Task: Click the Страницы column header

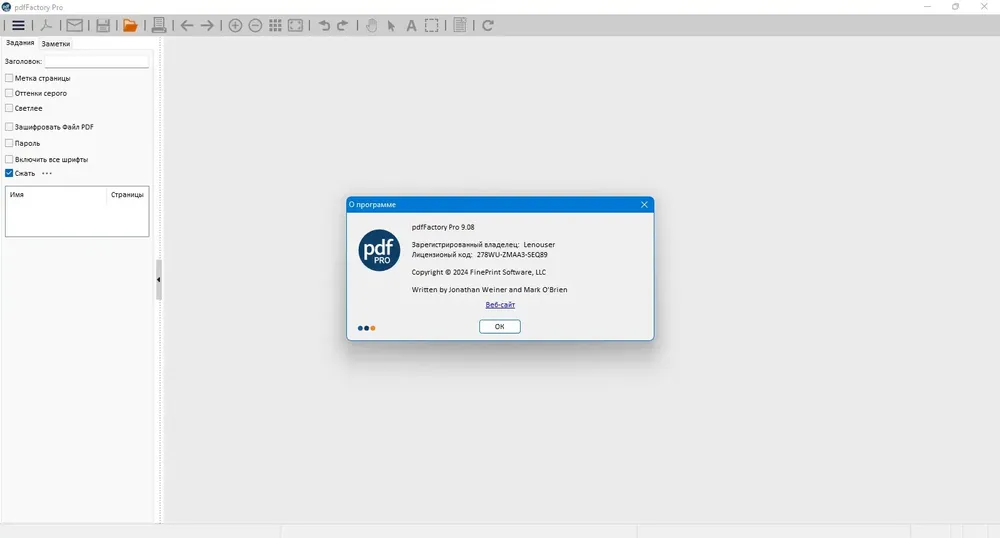Action: 127,194
